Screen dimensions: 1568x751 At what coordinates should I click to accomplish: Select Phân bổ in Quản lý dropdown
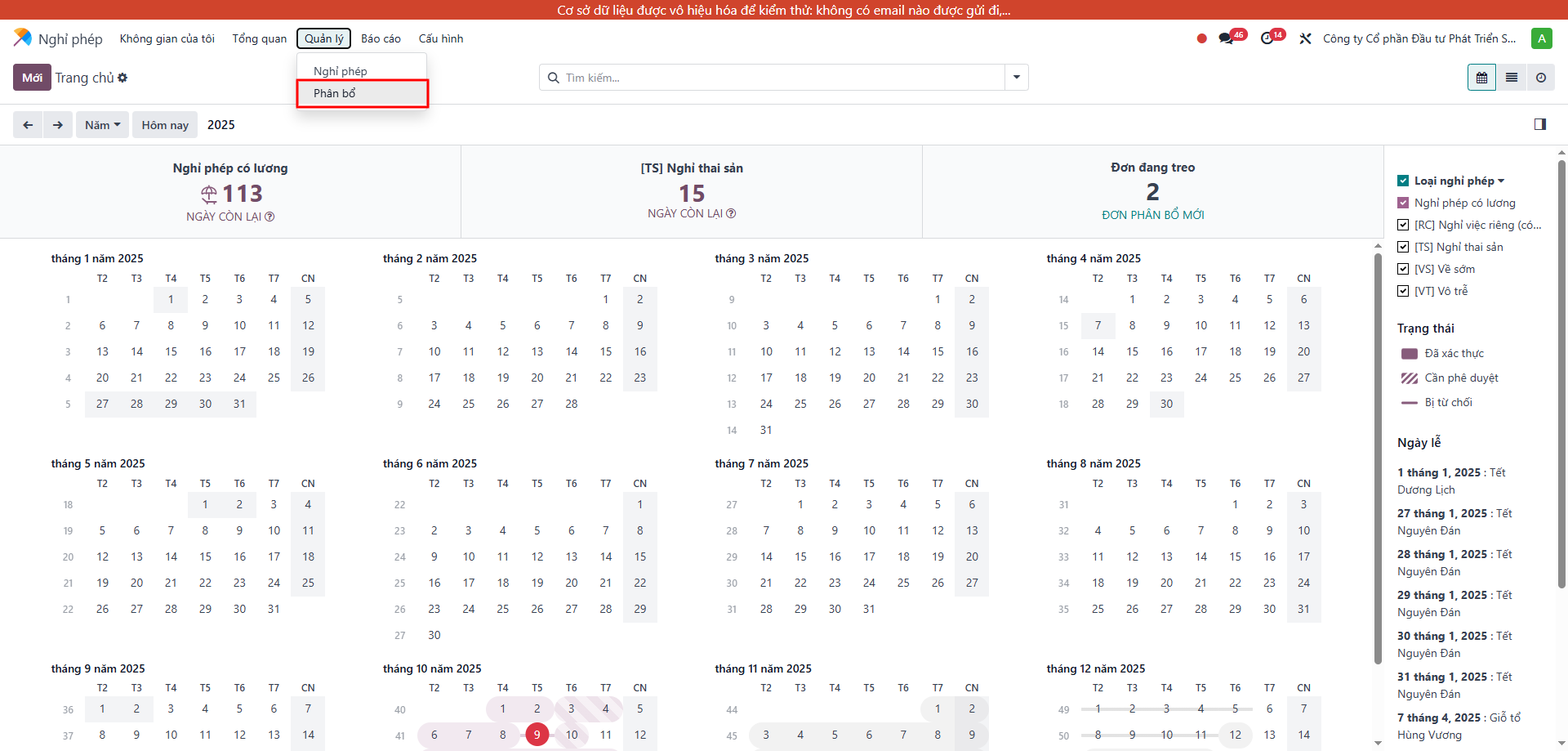pos(362,93)
